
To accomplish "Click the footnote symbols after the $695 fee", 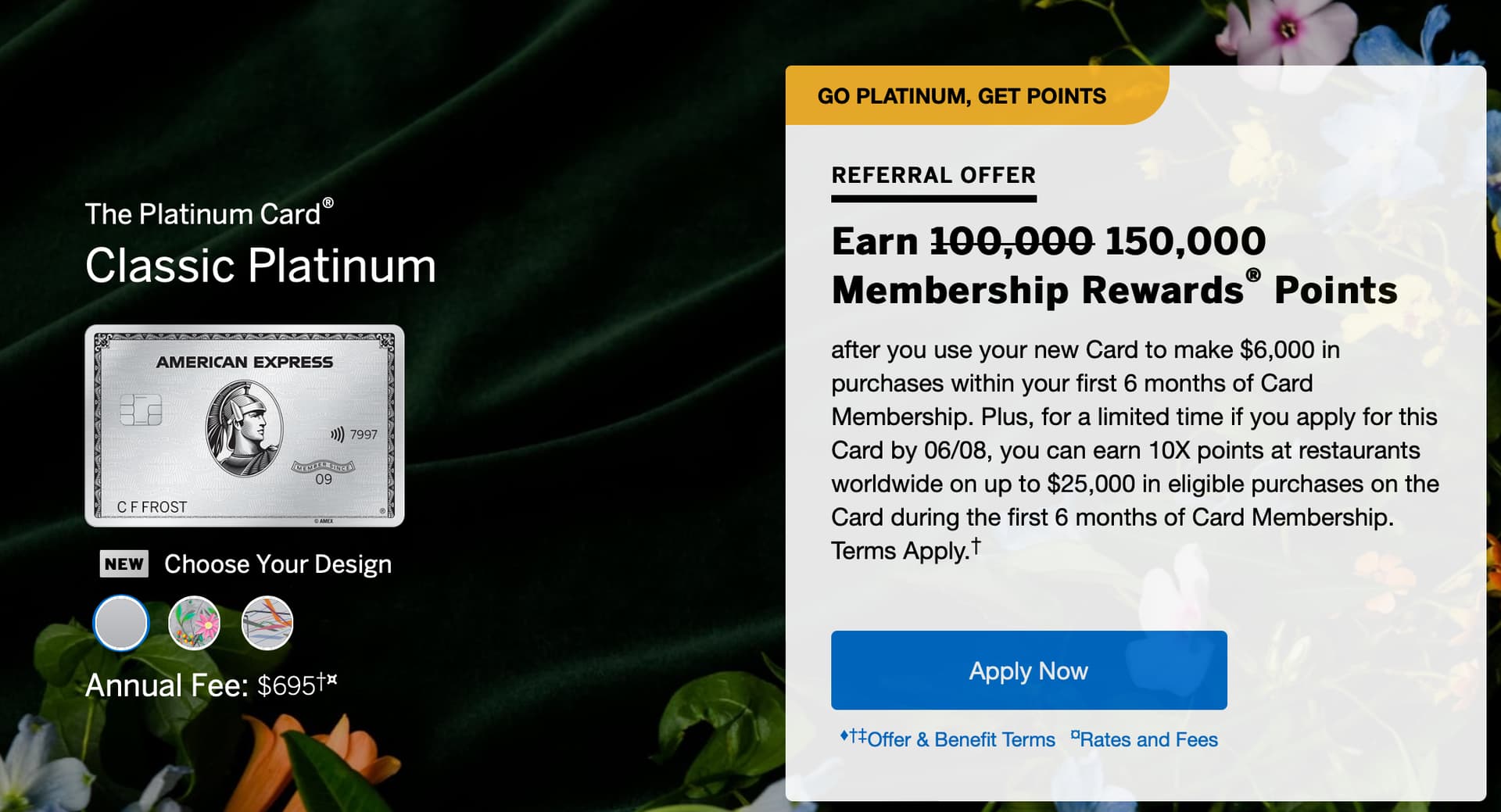I will tap(327, 681).
